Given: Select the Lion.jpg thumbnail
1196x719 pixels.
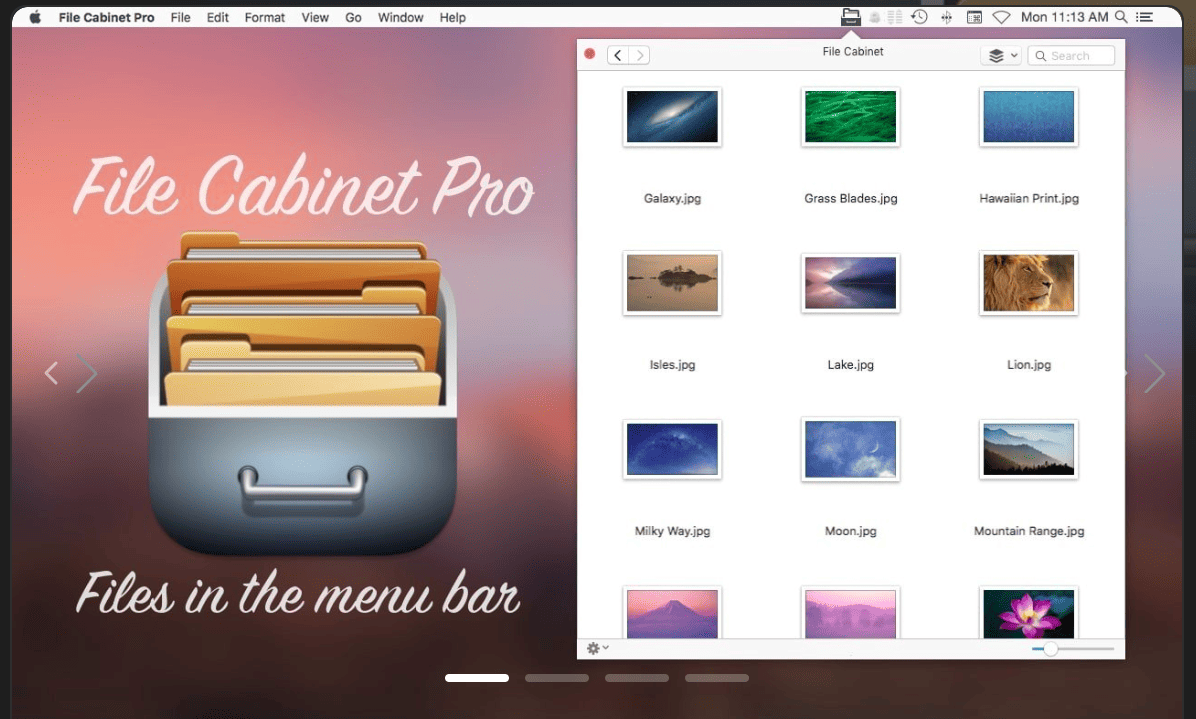Looking at the screenshot, I should [1029, 283].
